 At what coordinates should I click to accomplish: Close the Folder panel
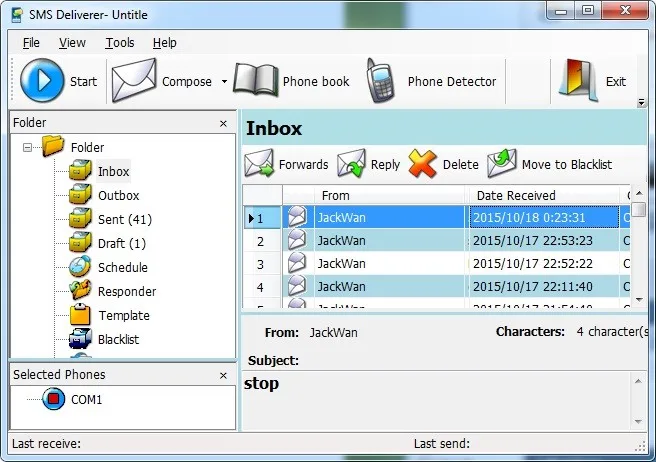coord(223,123)
